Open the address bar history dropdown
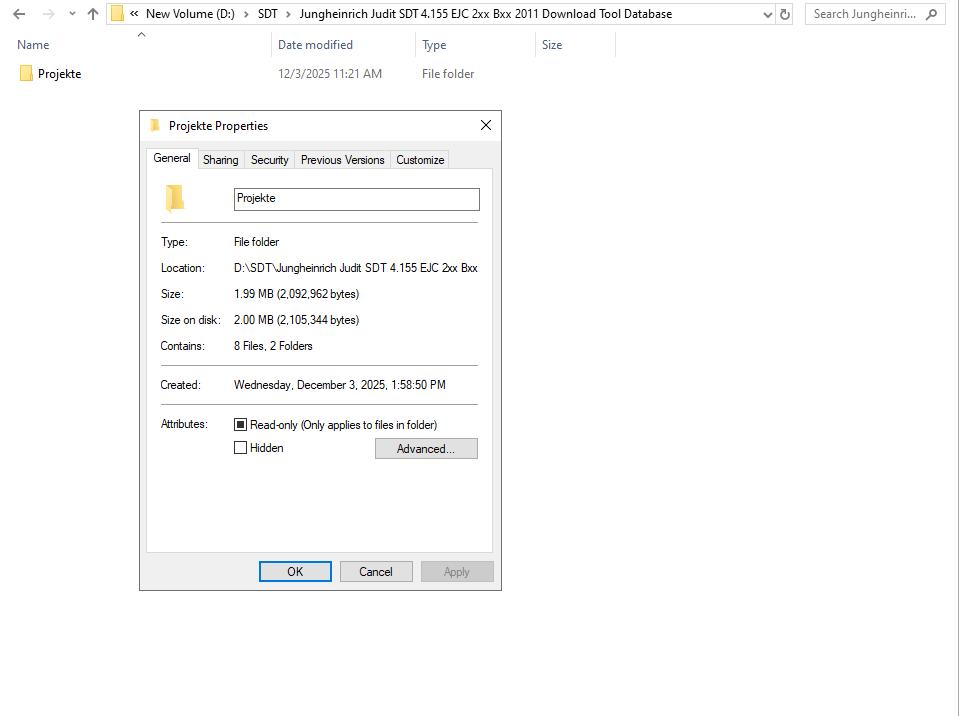Image resolution: width=959 pixels, height=716 pixels. [x=768, y=14]
